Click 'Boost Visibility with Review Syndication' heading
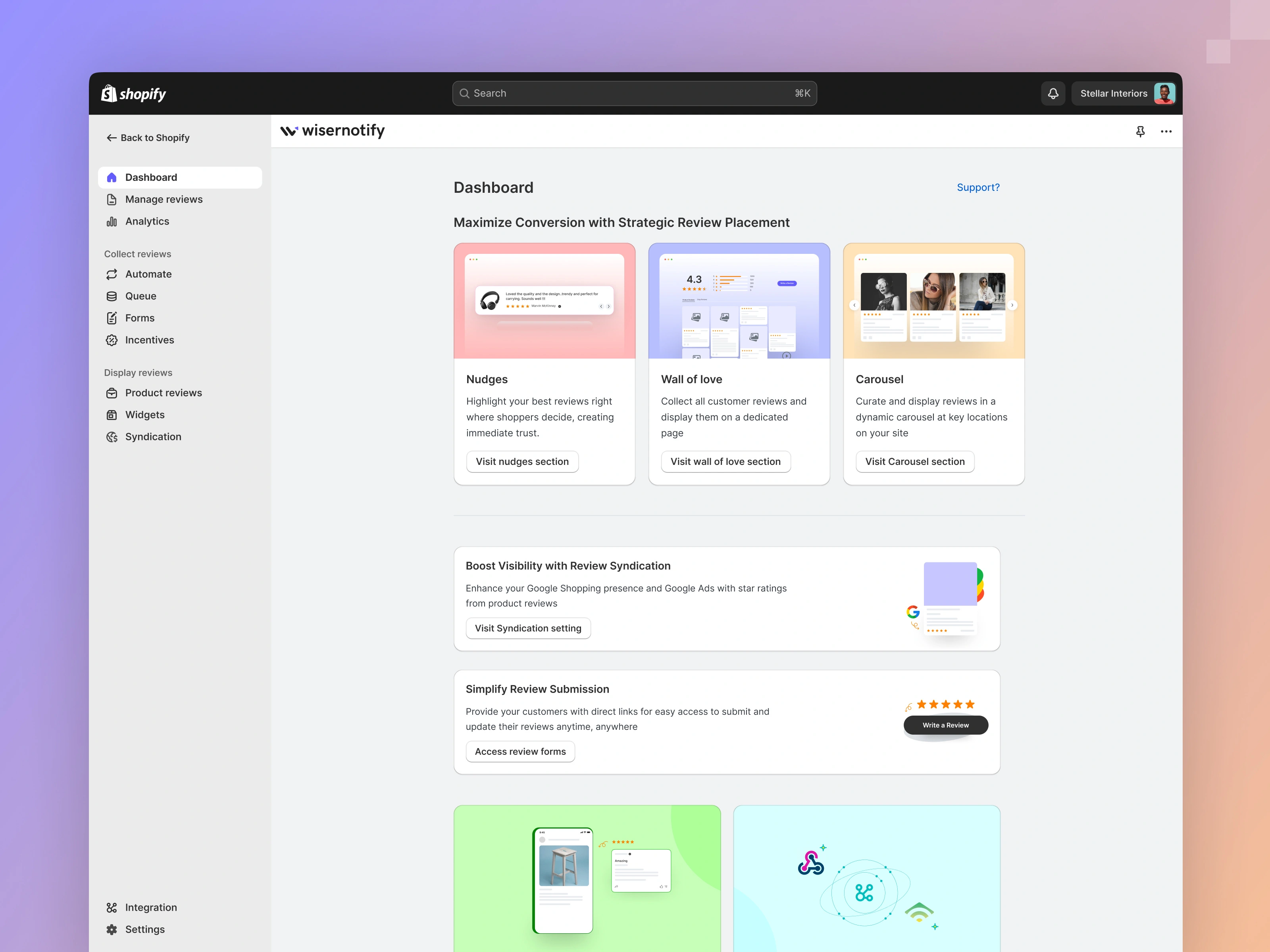 [568, 566]
